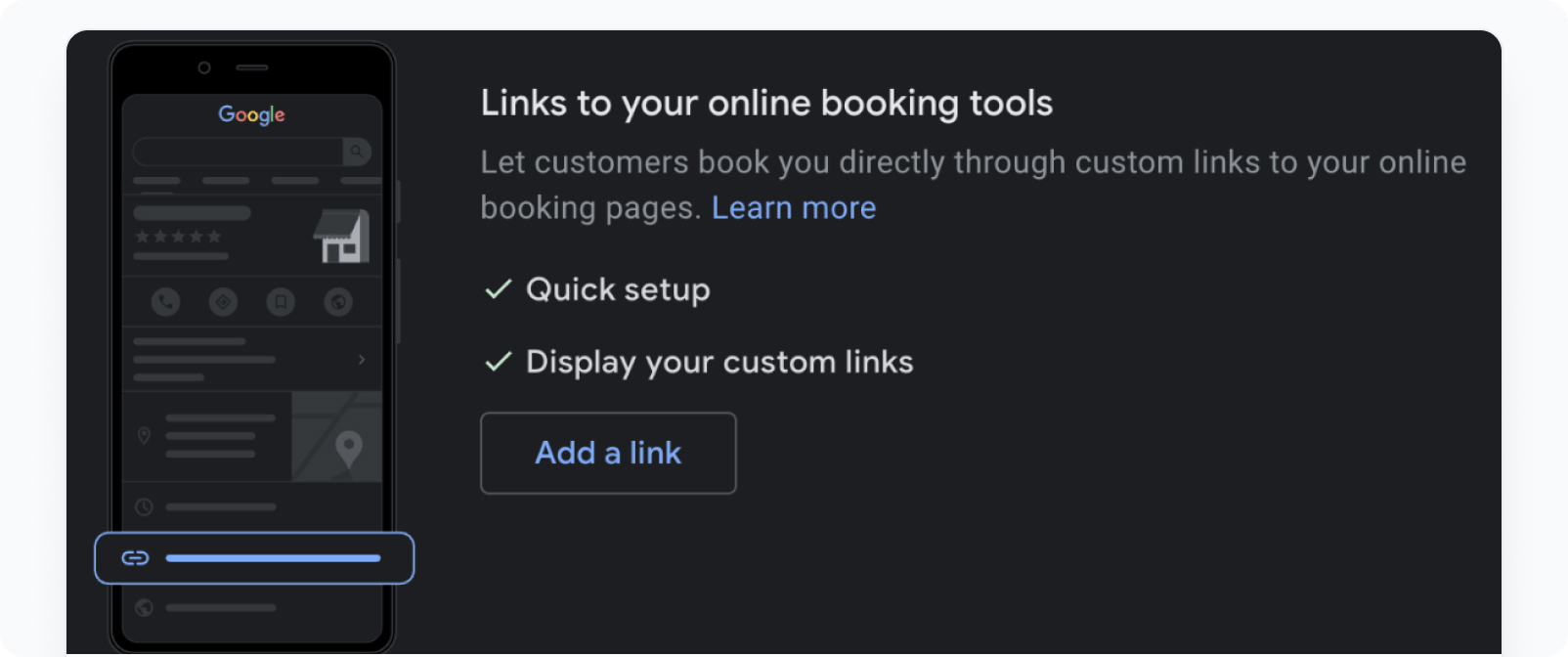Click the location pin outline icon

click(144, 435)
